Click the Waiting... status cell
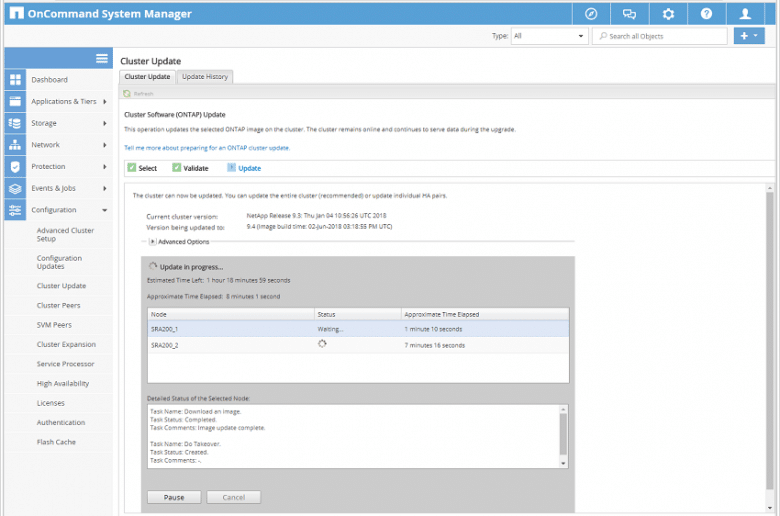 330,329
